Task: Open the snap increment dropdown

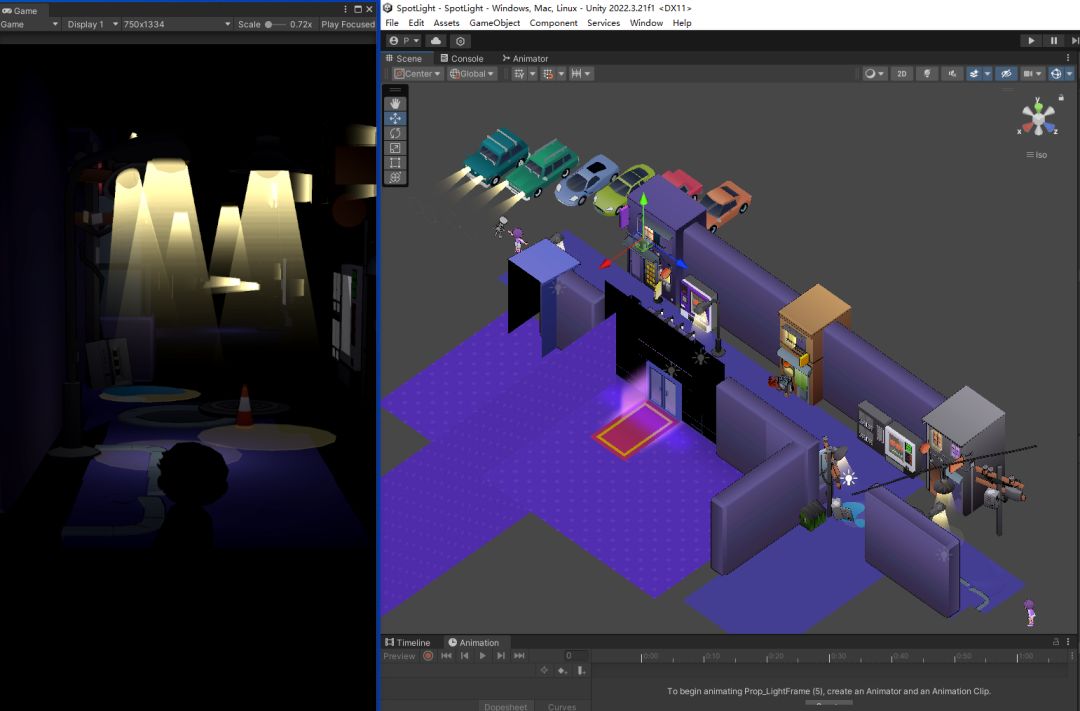Action: pyautogui.click(x=581, y=74)
